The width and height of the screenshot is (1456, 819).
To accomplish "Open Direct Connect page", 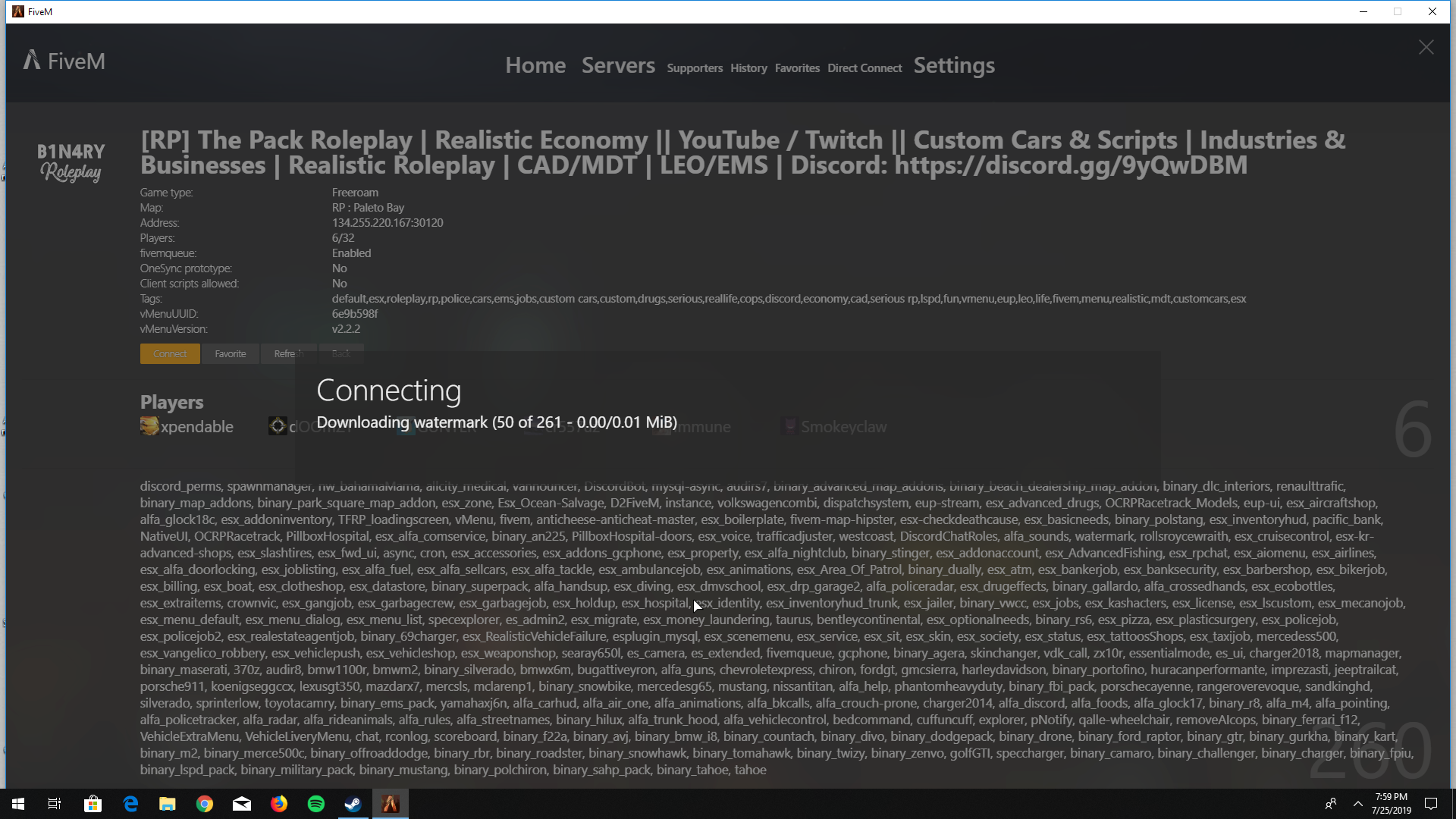I will coord(864,68).
